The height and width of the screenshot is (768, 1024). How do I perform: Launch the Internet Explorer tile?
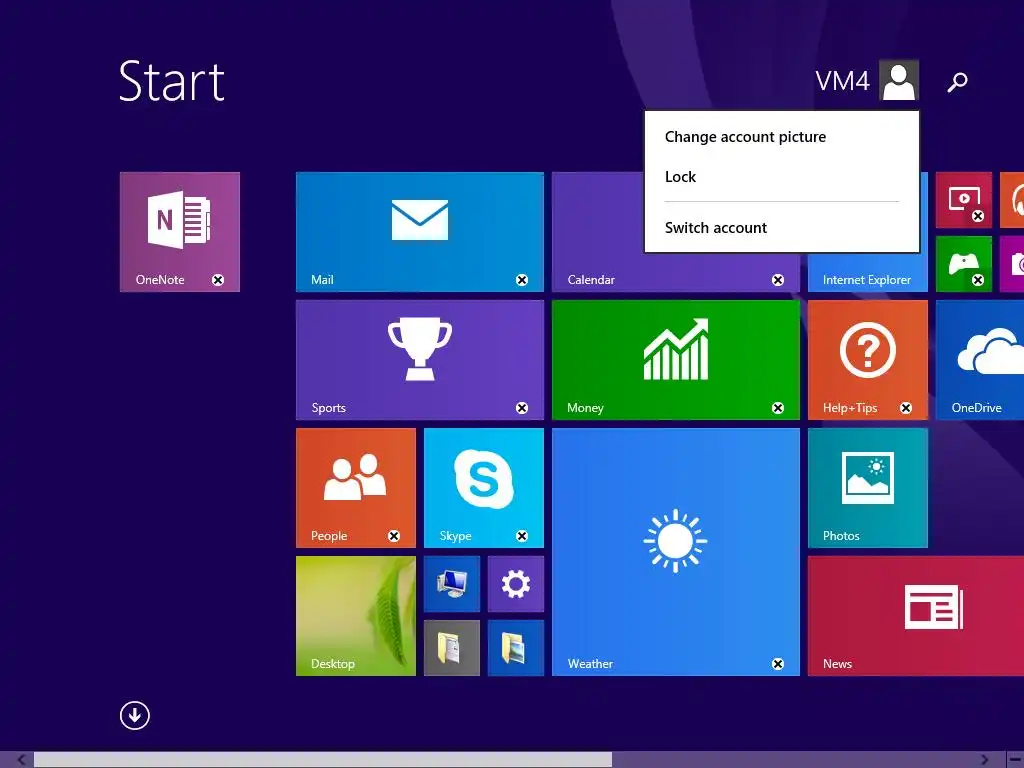[x=867, y=272]
